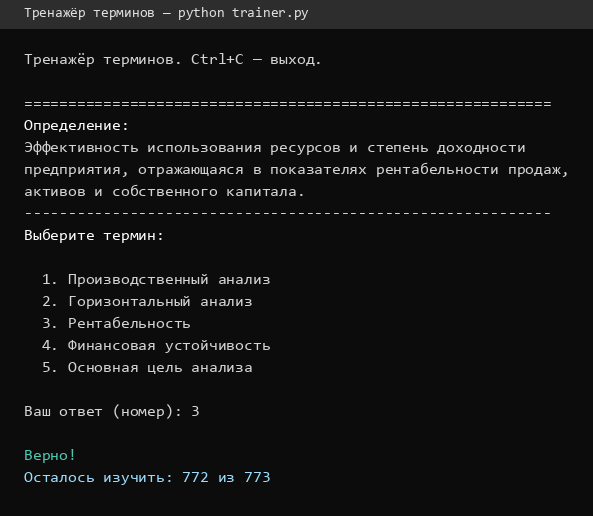Click the header line 'Тренажёр терминов. Ctrl+C — выход.'
Image resolution: width=593 pixels, height=516 pixels.
pos(172,59)
